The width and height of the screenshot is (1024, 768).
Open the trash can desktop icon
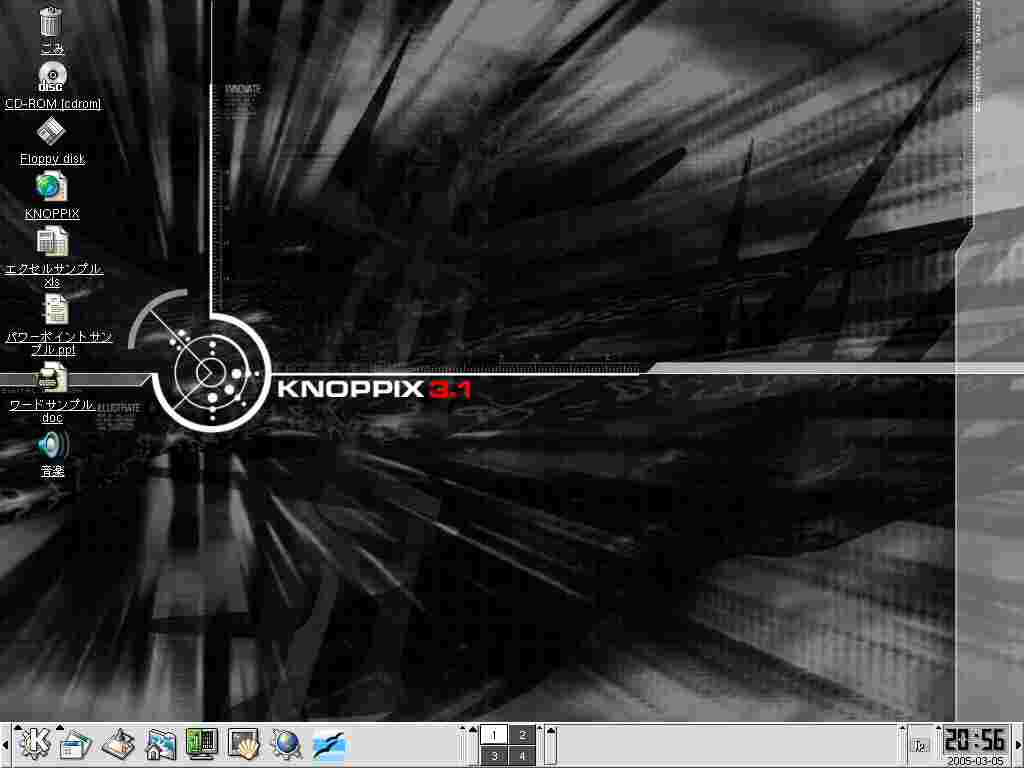click(x=52, y=22)
